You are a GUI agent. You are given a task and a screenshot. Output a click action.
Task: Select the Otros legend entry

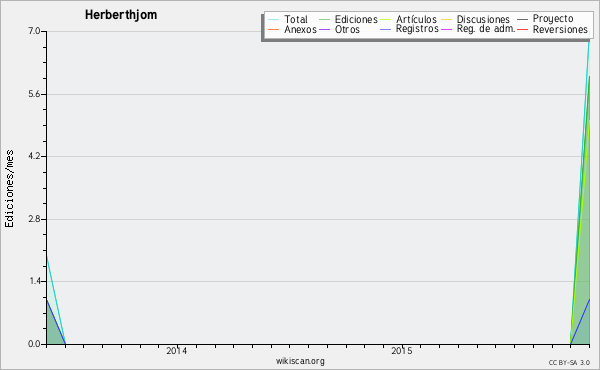(x=339, y=29)
